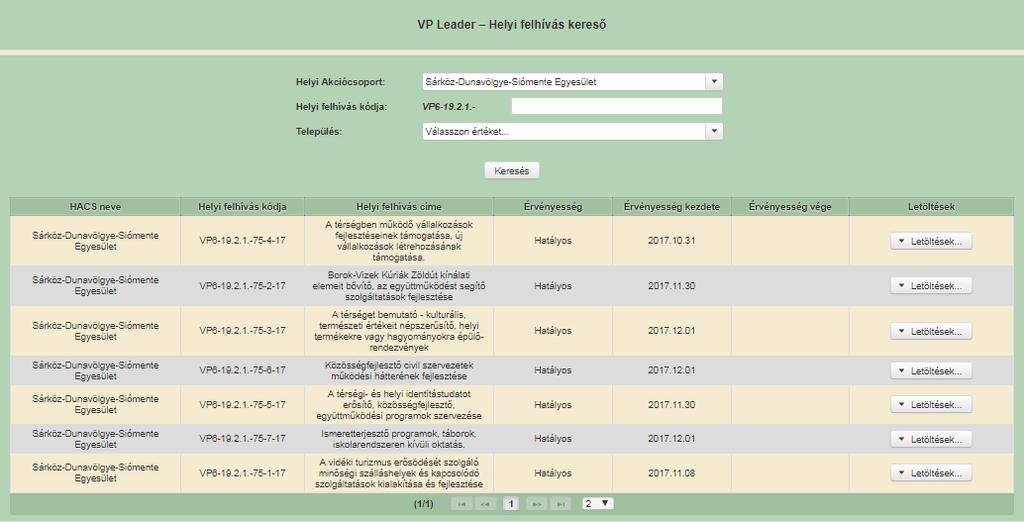
Task: Click title 'A térséget bemutató - kulturális...'
Action: click(x=399, y=331)
